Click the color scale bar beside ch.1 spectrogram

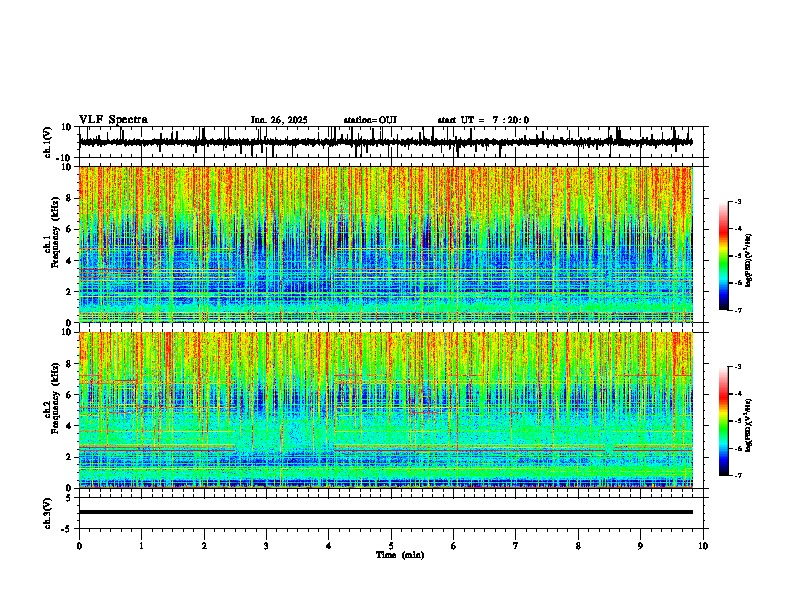(x=724, y=256)
